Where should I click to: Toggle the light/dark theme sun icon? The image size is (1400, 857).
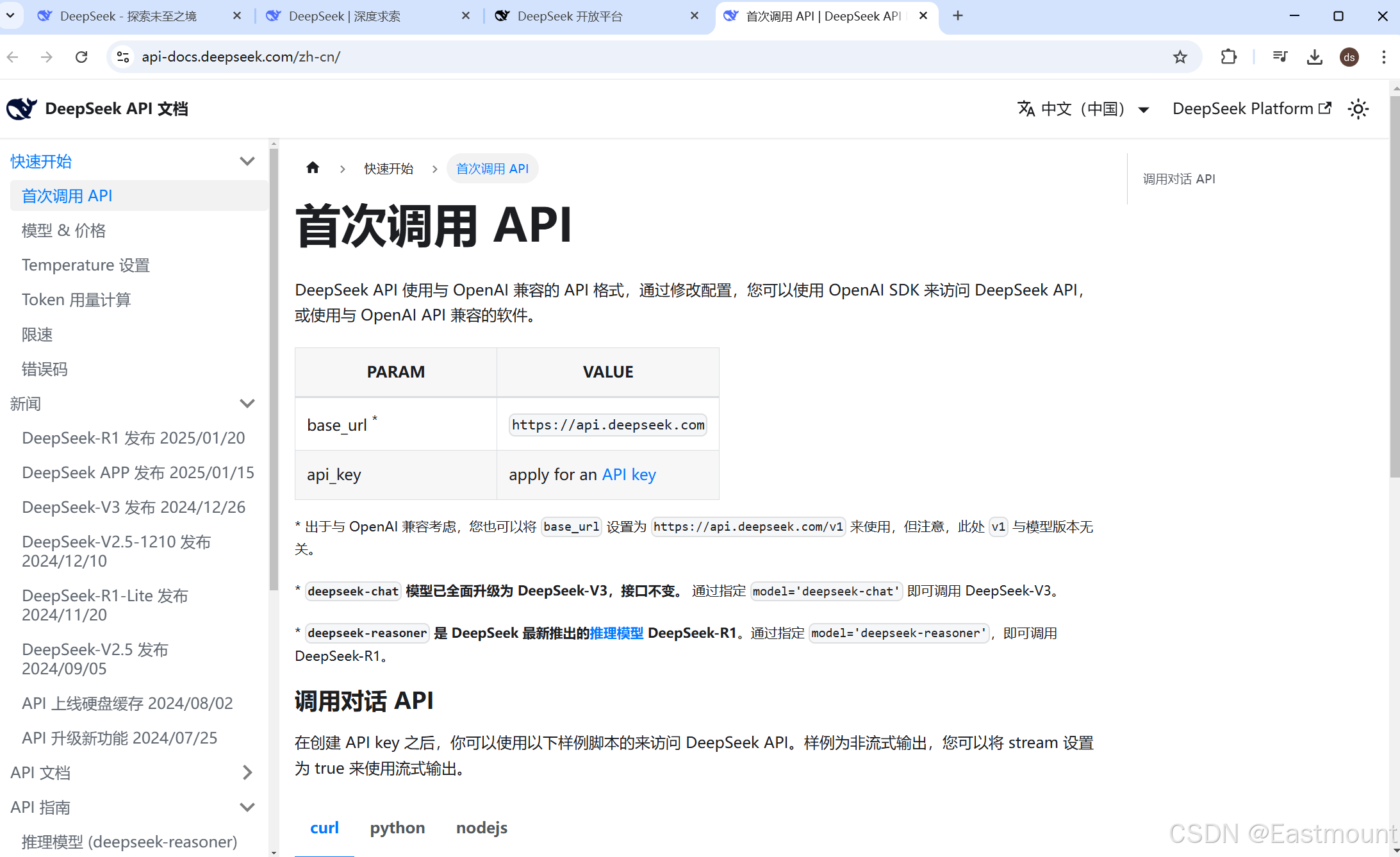coord(1358,109)
